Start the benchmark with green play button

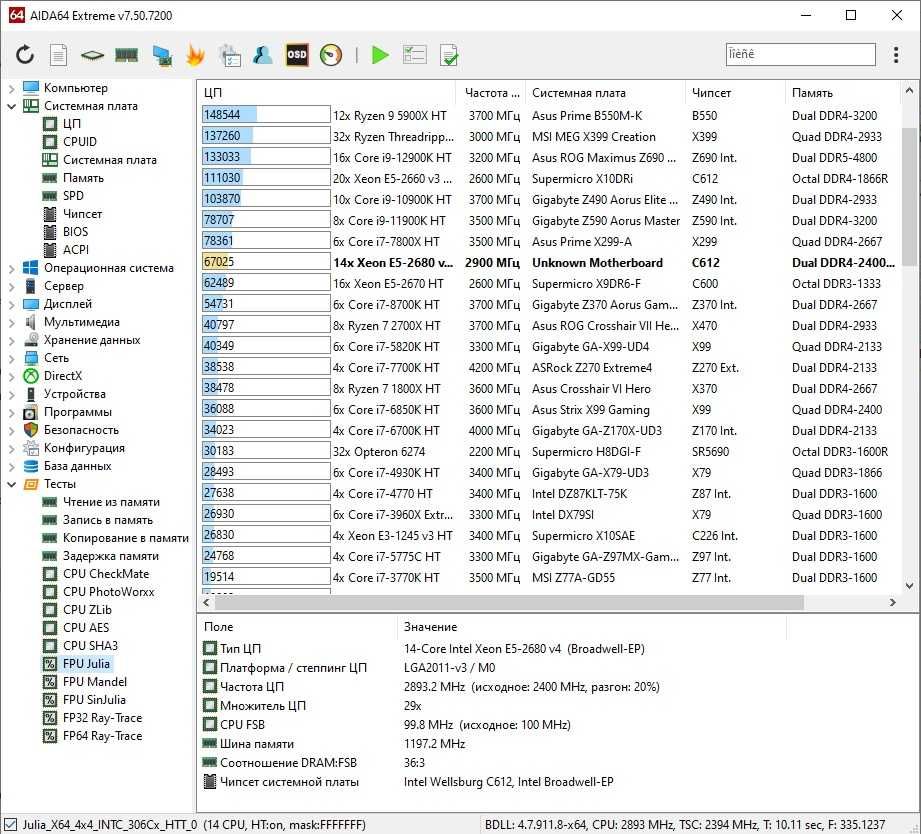380,55
